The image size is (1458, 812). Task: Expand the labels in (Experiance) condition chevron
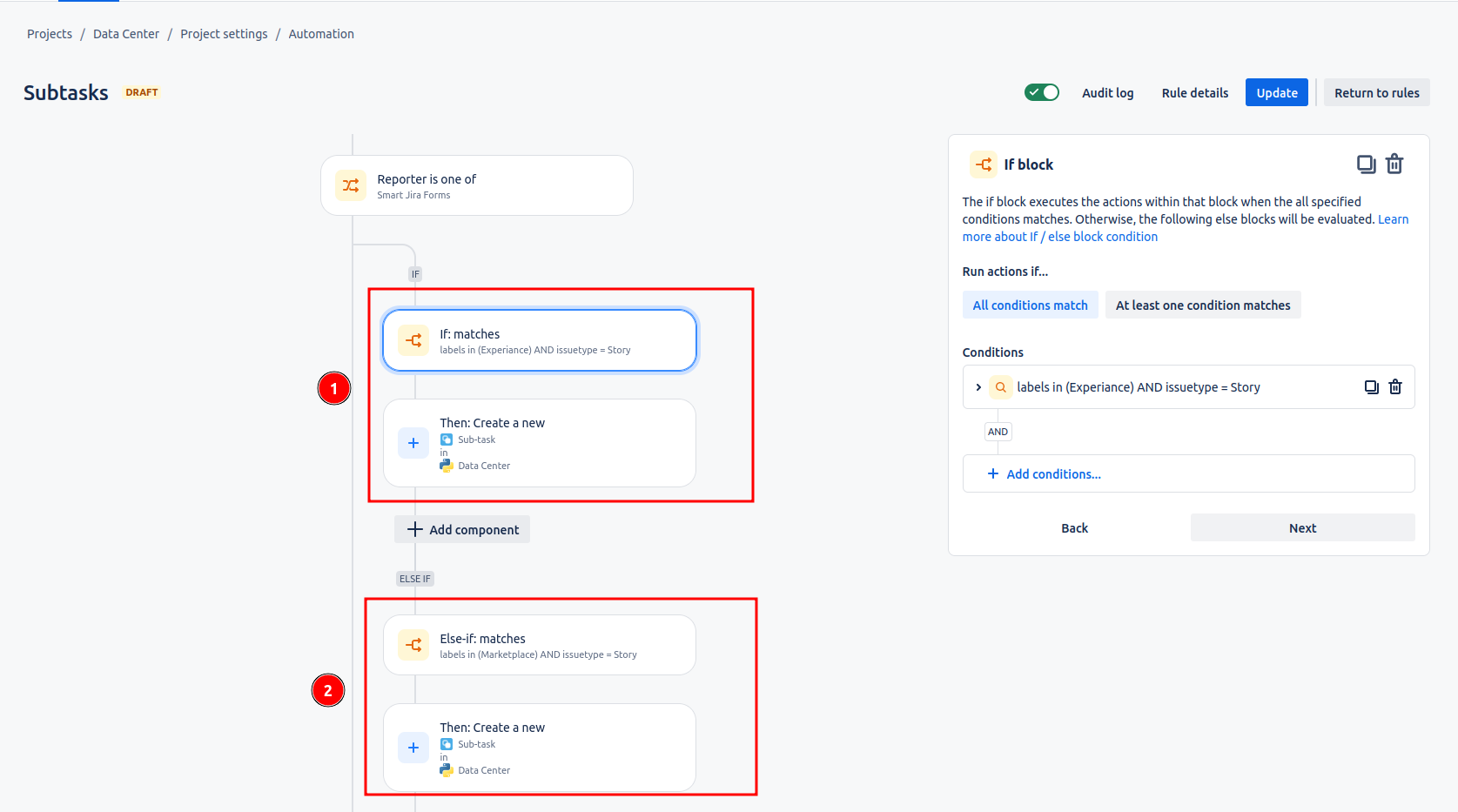point(978,387)
